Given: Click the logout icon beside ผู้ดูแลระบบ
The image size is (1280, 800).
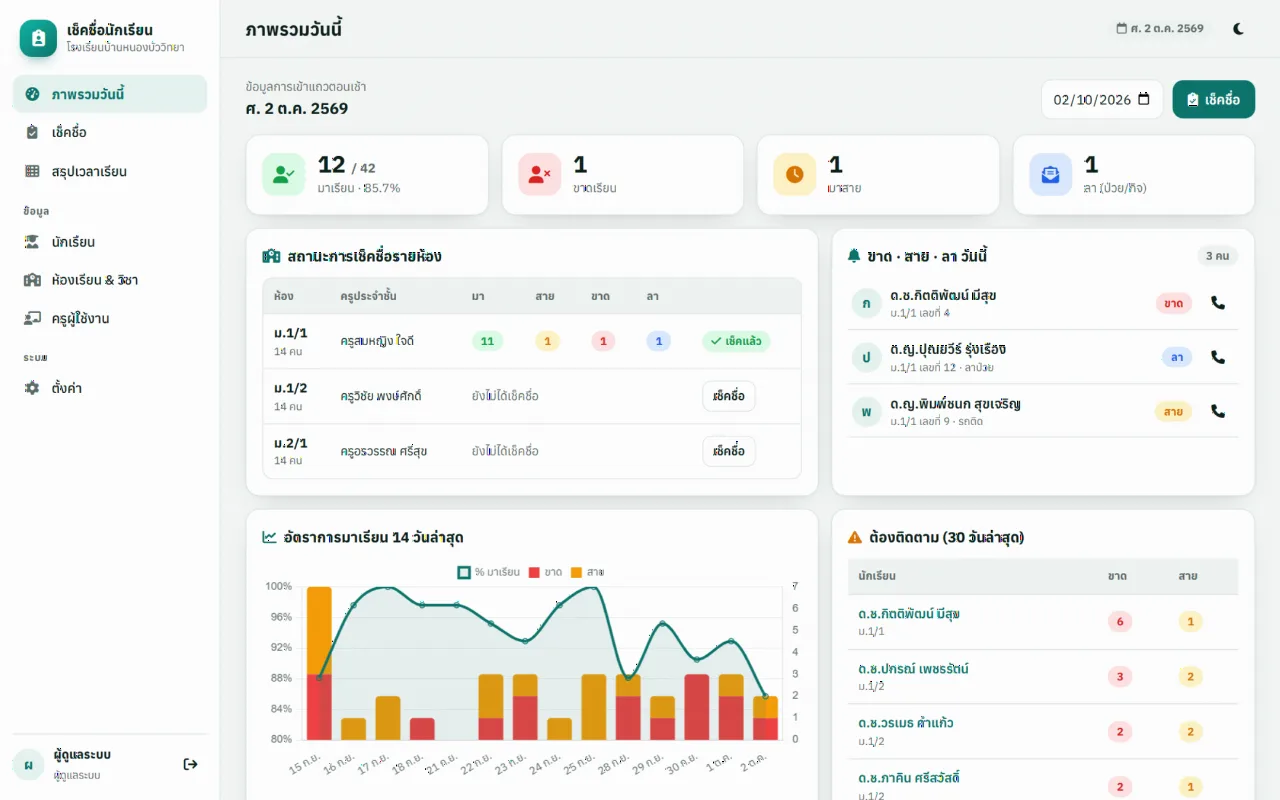Looking at the screenshot, I should tap(190, 764).
